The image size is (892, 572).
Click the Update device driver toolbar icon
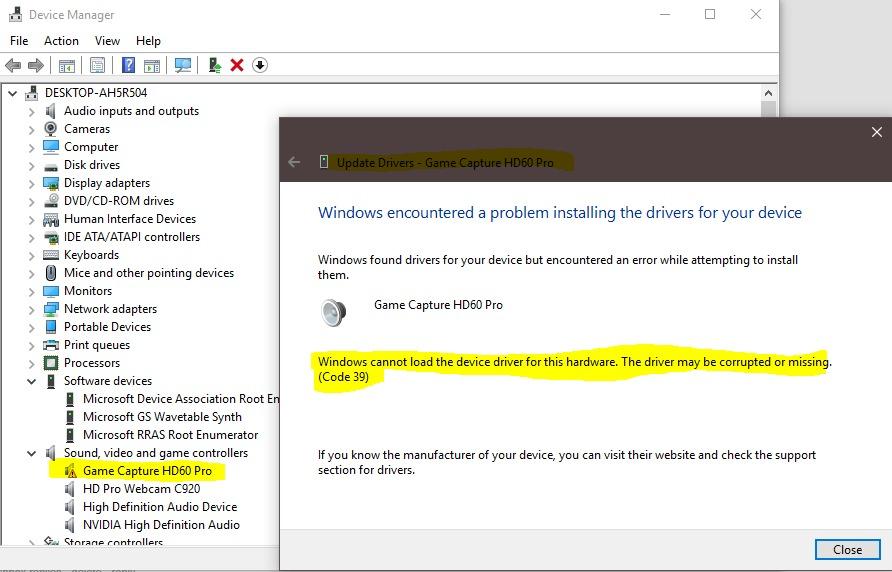click(214, 65)
